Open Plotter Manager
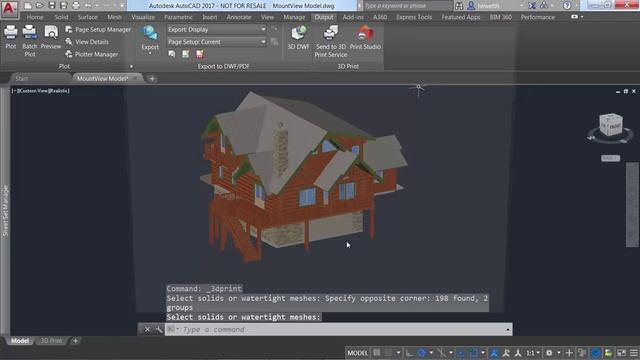 (x=92, y=54)
